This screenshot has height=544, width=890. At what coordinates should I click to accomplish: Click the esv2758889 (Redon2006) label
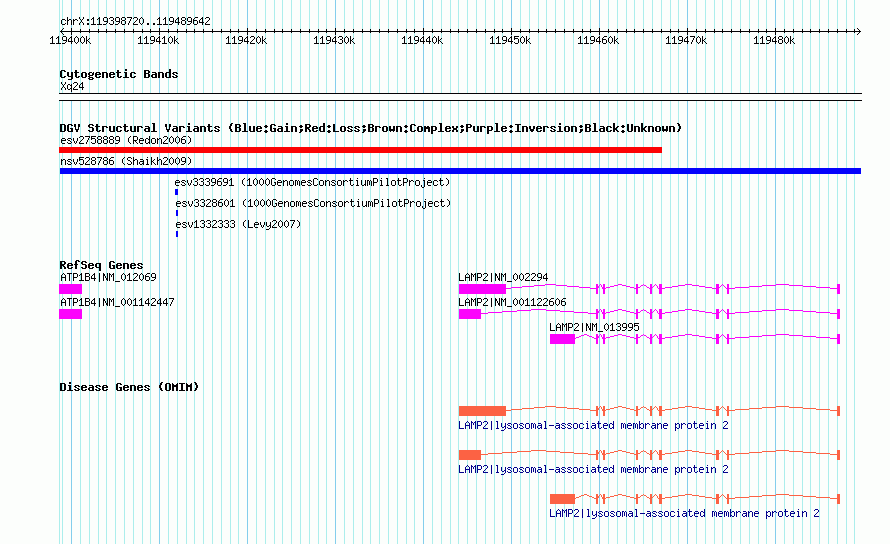pos(126,140)
